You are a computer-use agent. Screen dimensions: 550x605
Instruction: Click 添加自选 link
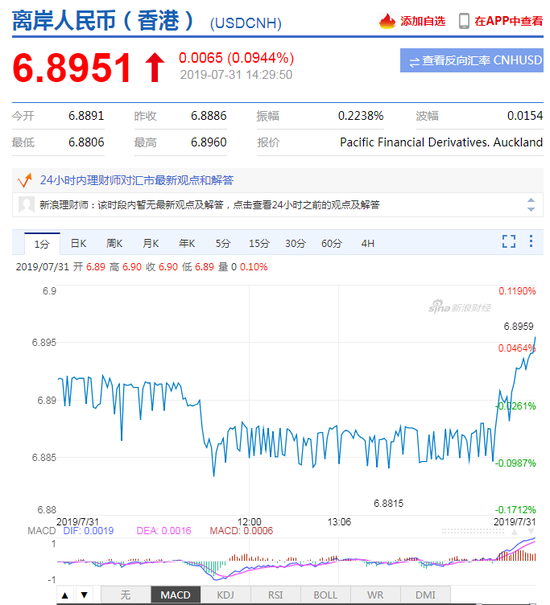(423, 21)
